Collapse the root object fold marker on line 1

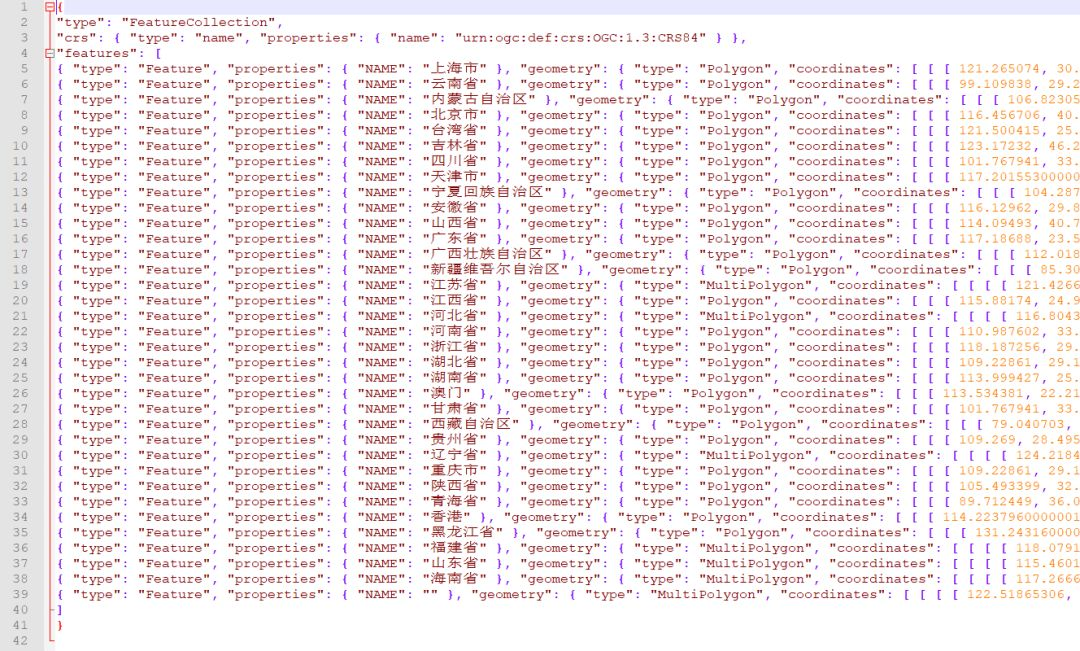[49, 7]
